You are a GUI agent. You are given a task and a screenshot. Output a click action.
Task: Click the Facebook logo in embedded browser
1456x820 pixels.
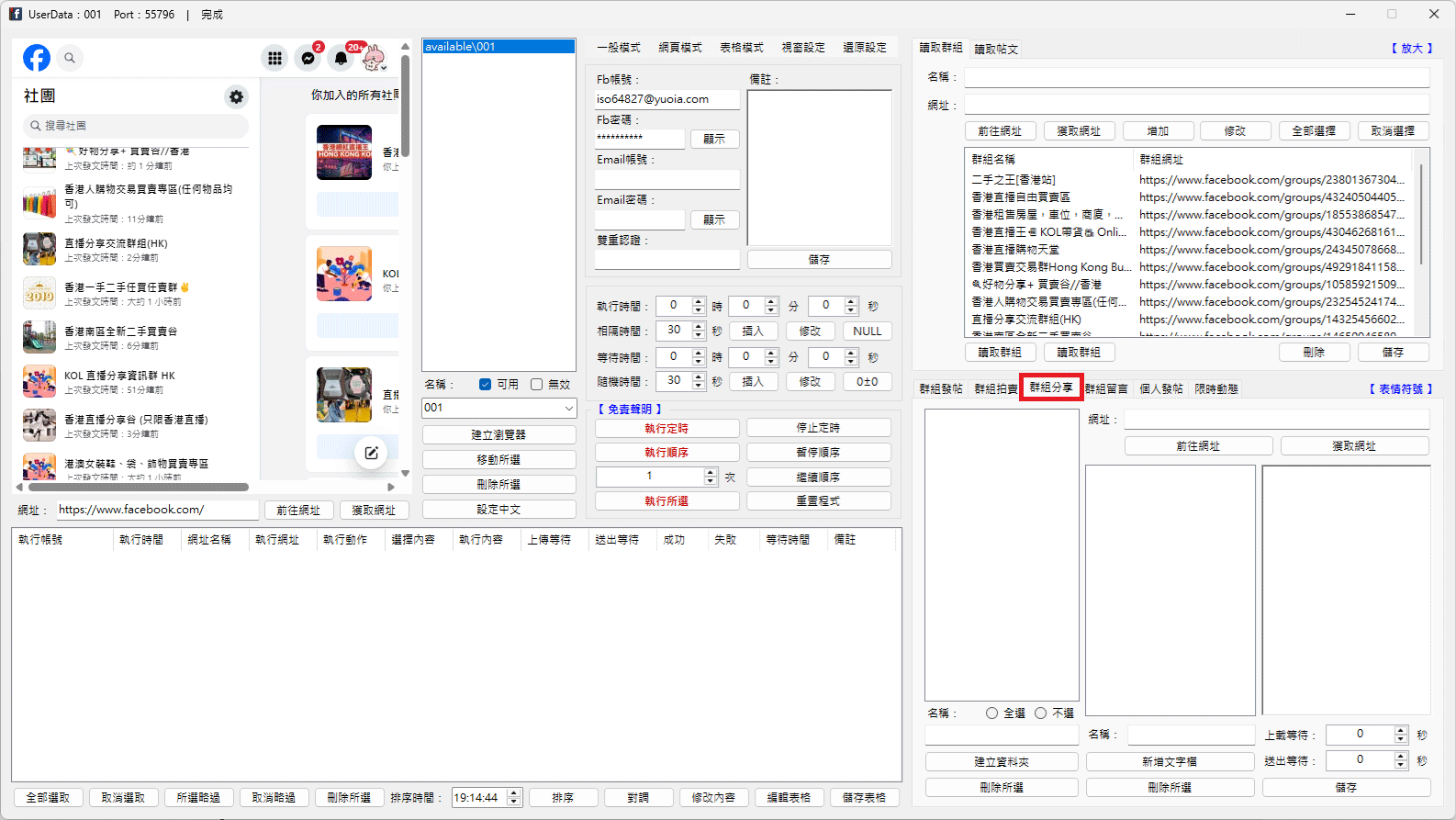[37, 58]
